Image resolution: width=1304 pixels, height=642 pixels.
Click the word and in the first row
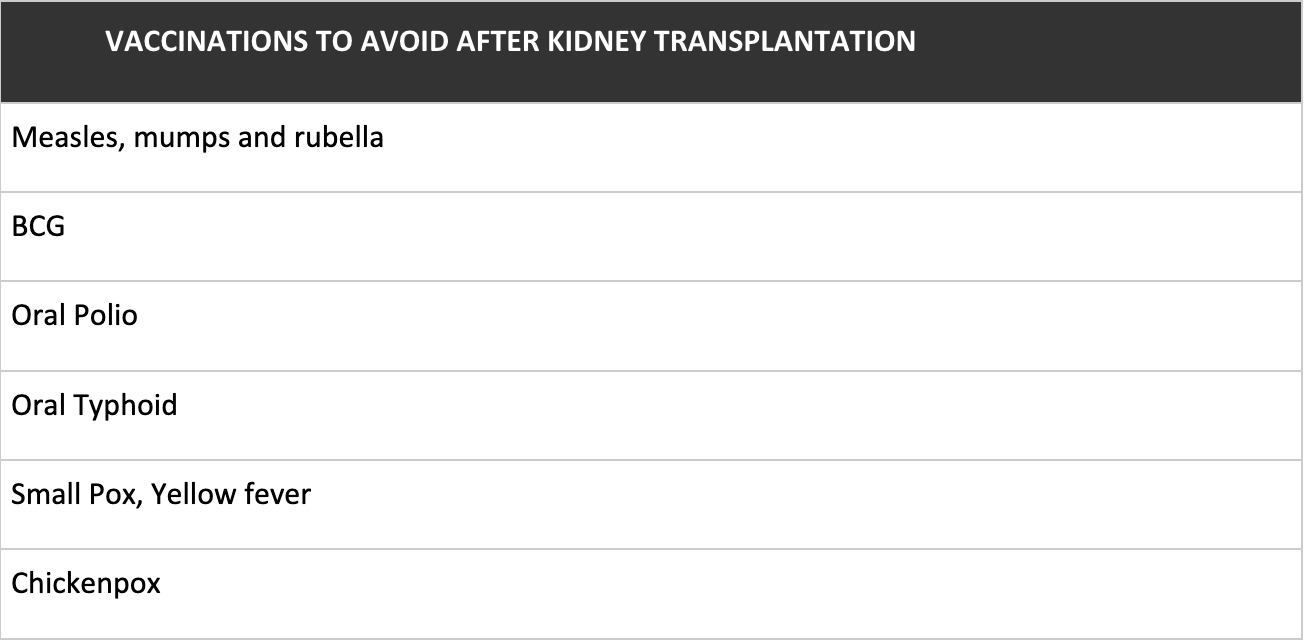click(261, 137)
